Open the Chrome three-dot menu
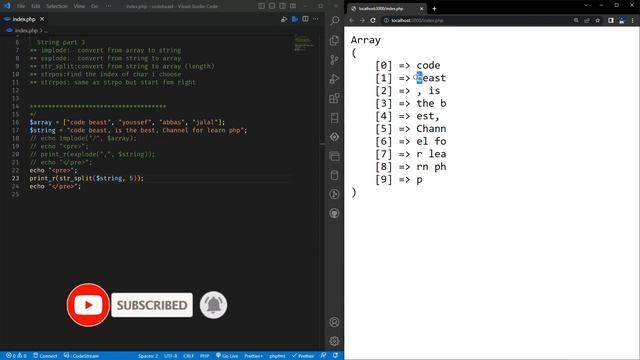 (x=633, y=20)
